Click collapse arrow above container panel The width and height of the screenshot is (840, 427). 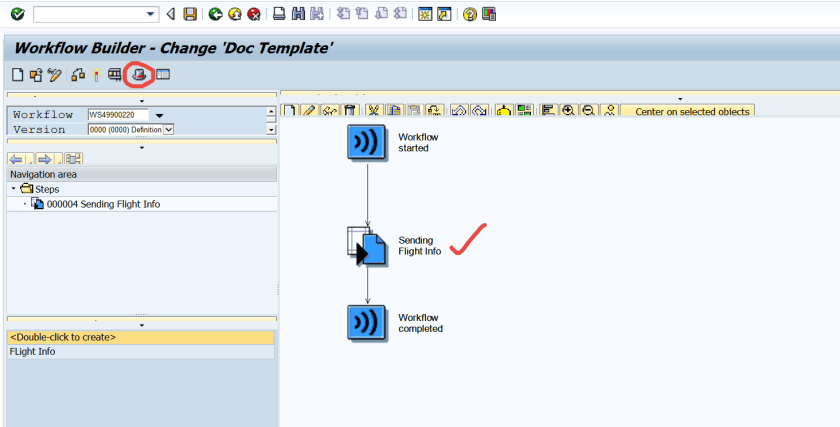click(x=141, y=325)
